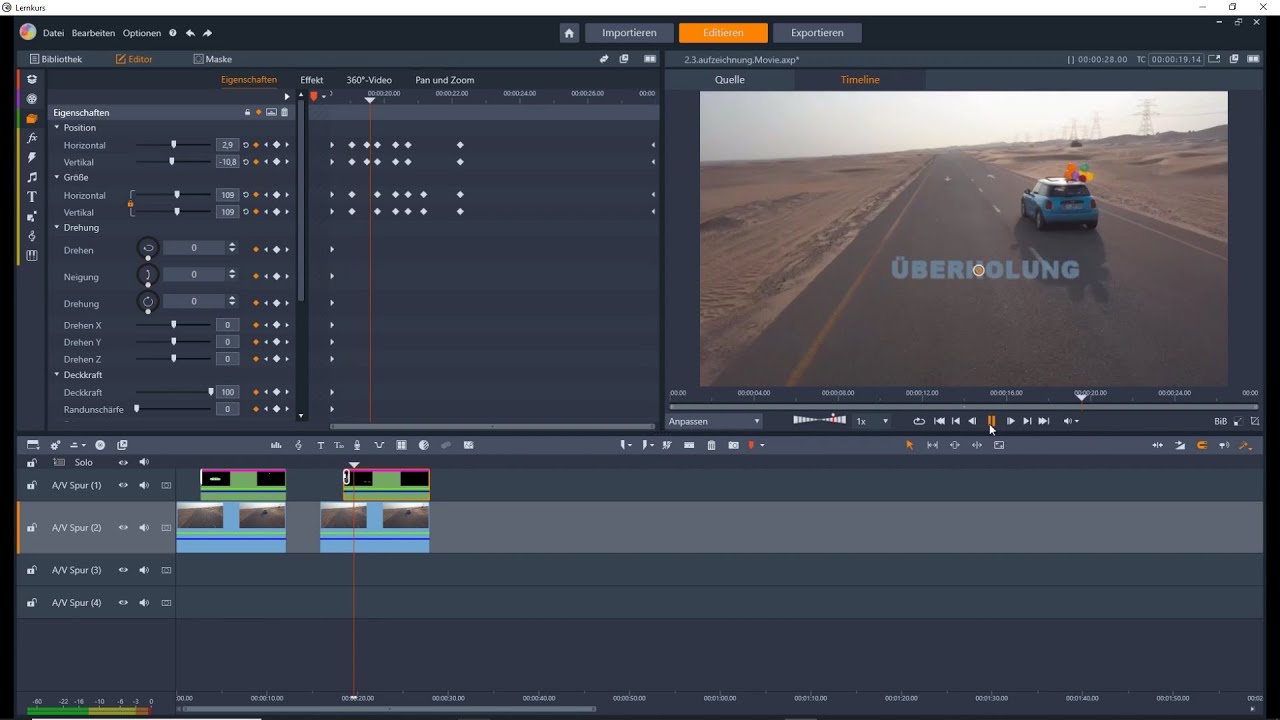Screen dimensions: 1280x720
Task: Switch to the Maske tab
Action: click(212, 59)
